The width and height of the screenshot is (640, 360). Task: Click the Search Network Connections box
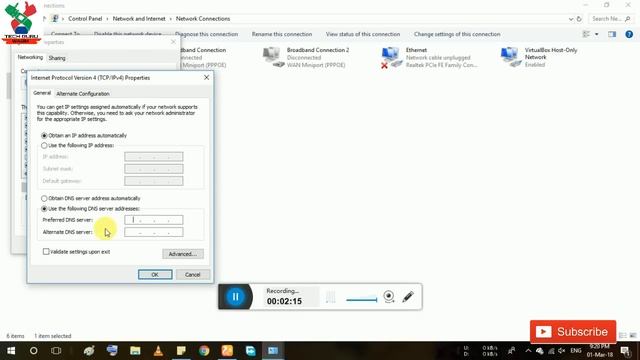click(x=611, y=19)
